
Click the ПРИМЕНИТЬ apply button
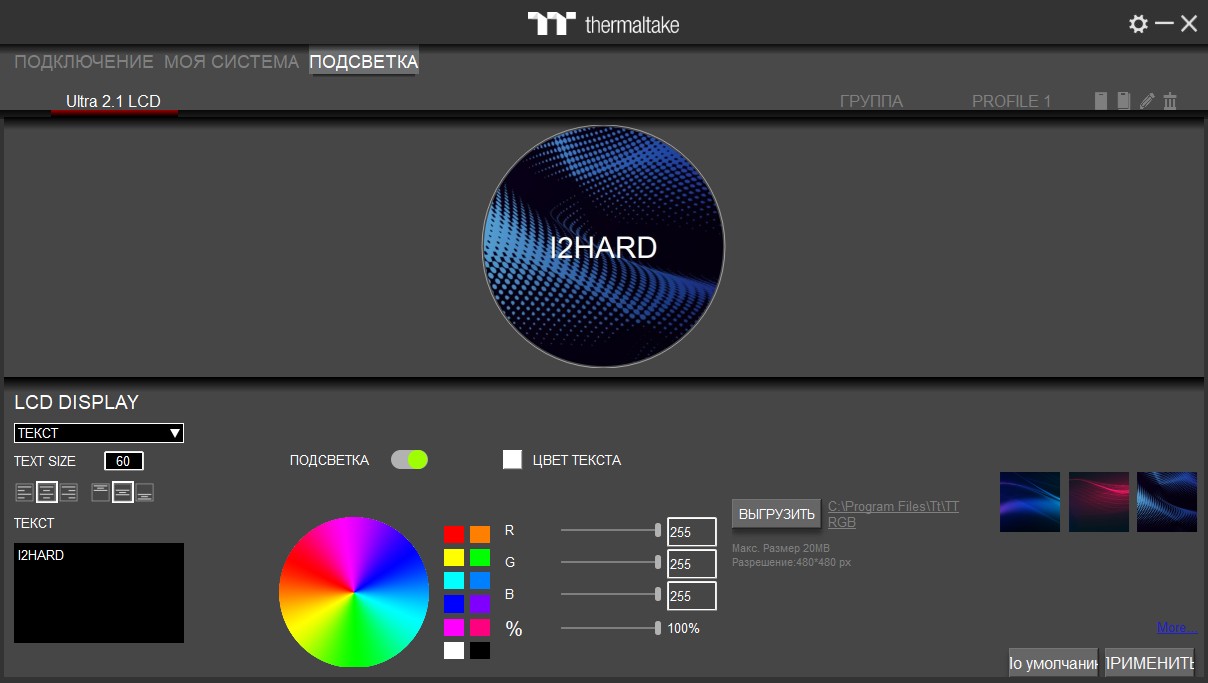click(x=1150, y=663)
